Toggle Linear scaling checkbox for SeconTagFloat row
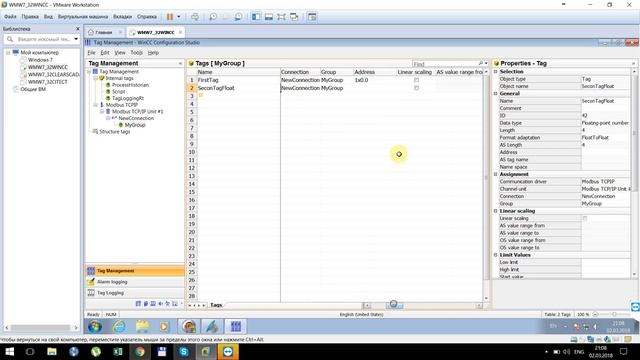The height and width of the screenshot is (360, 640). tap(416, 88)
